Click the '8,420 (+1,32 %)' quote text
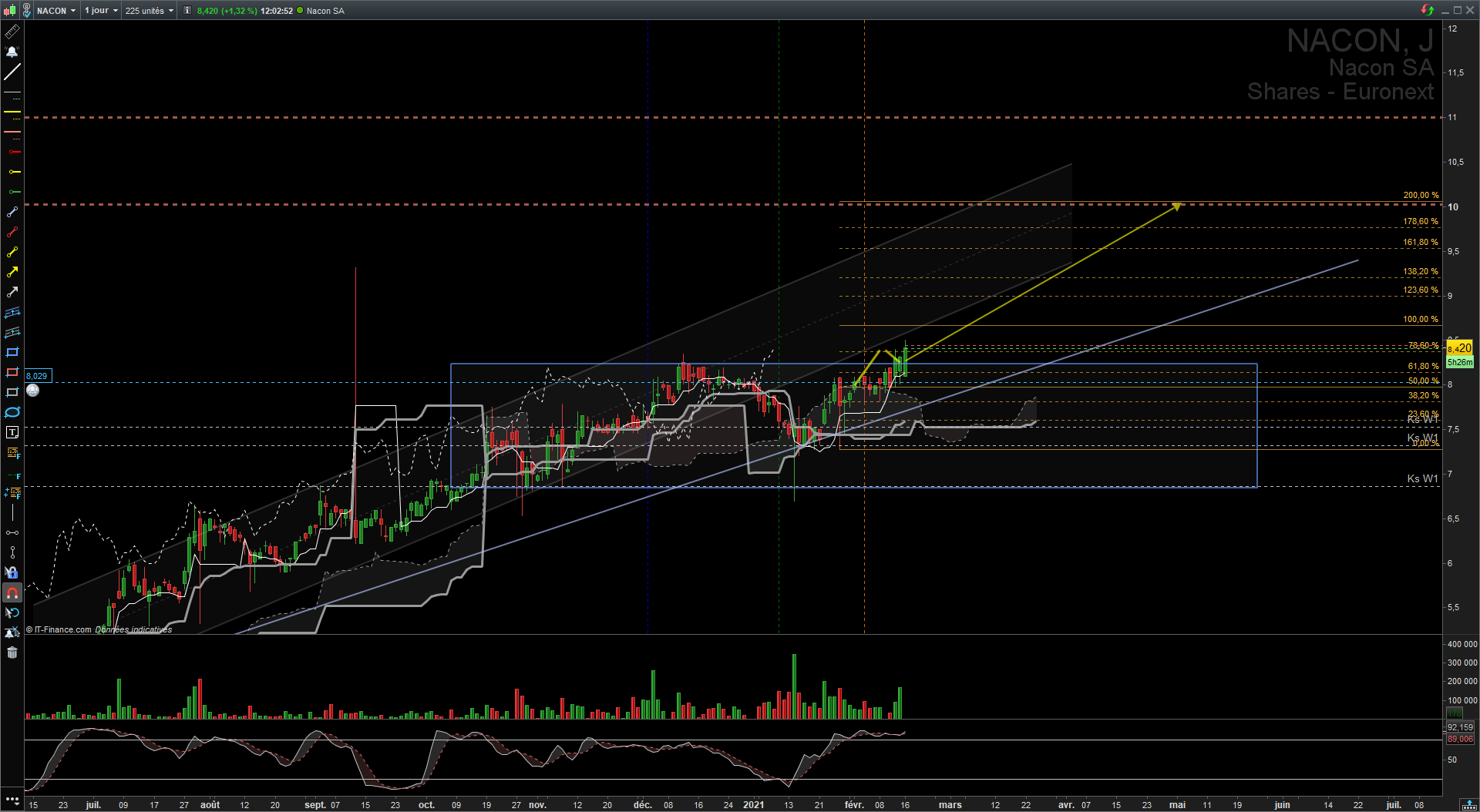The image size is (1480, 812). pos(227,11)
